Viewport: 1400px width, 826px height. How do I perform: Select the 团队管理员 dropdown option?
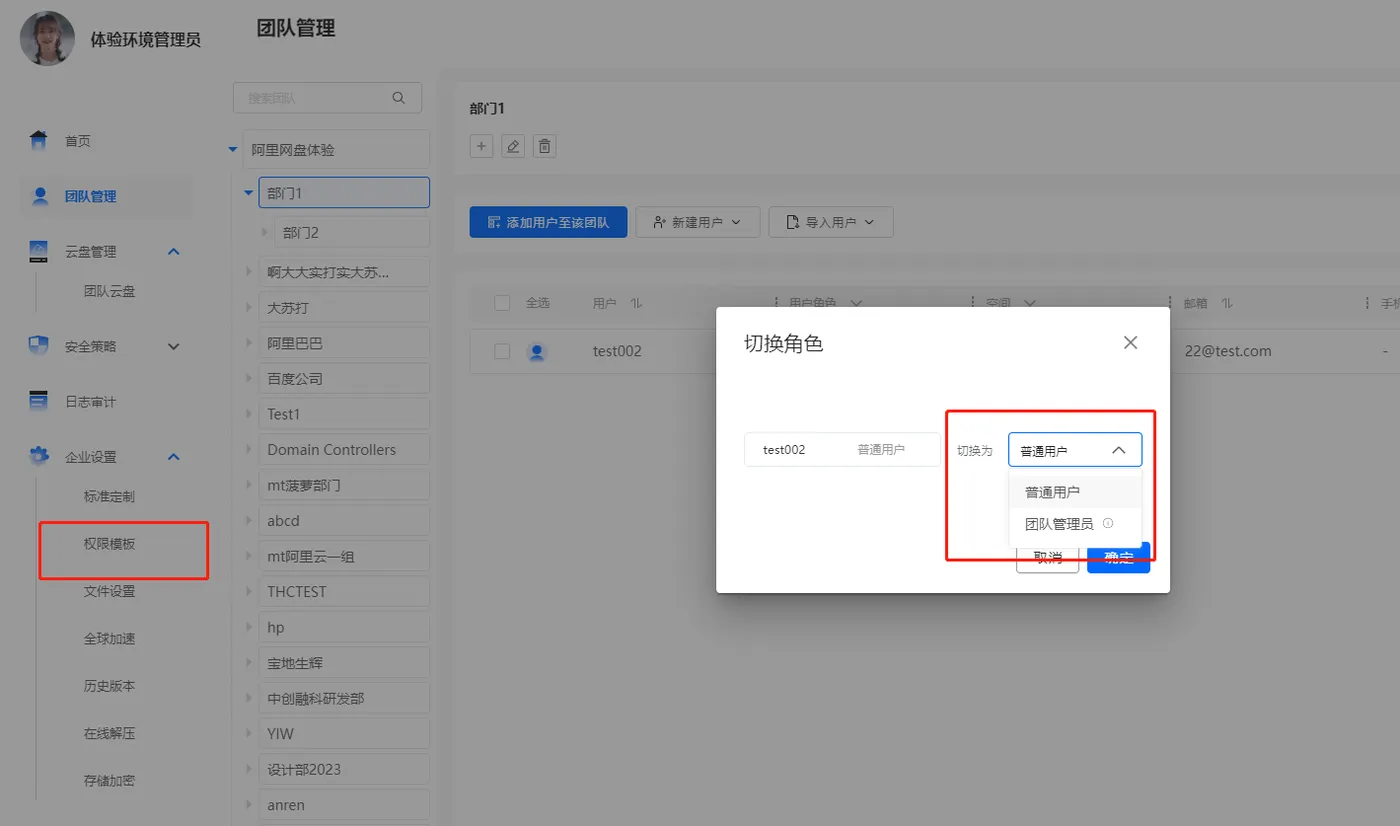pos(1075,523)
